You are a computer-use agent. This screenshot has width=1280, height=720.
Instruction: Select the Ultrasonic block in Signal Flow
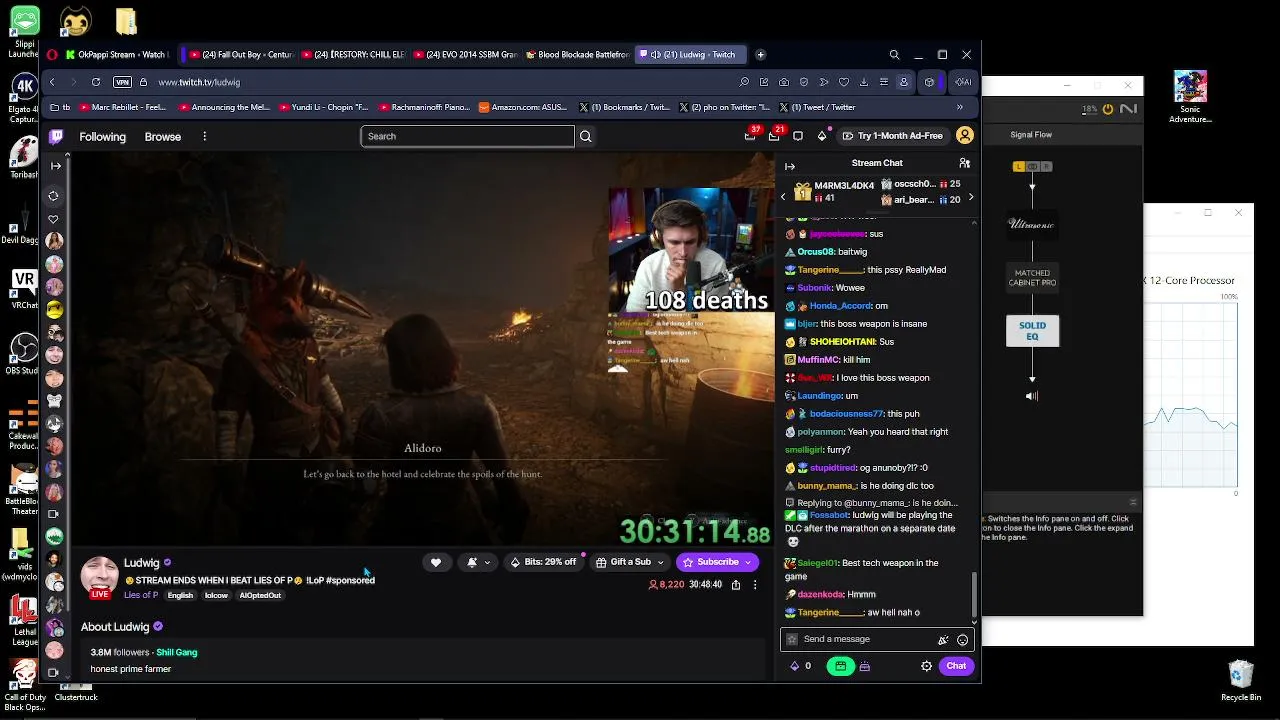(x=1032, y=224)
